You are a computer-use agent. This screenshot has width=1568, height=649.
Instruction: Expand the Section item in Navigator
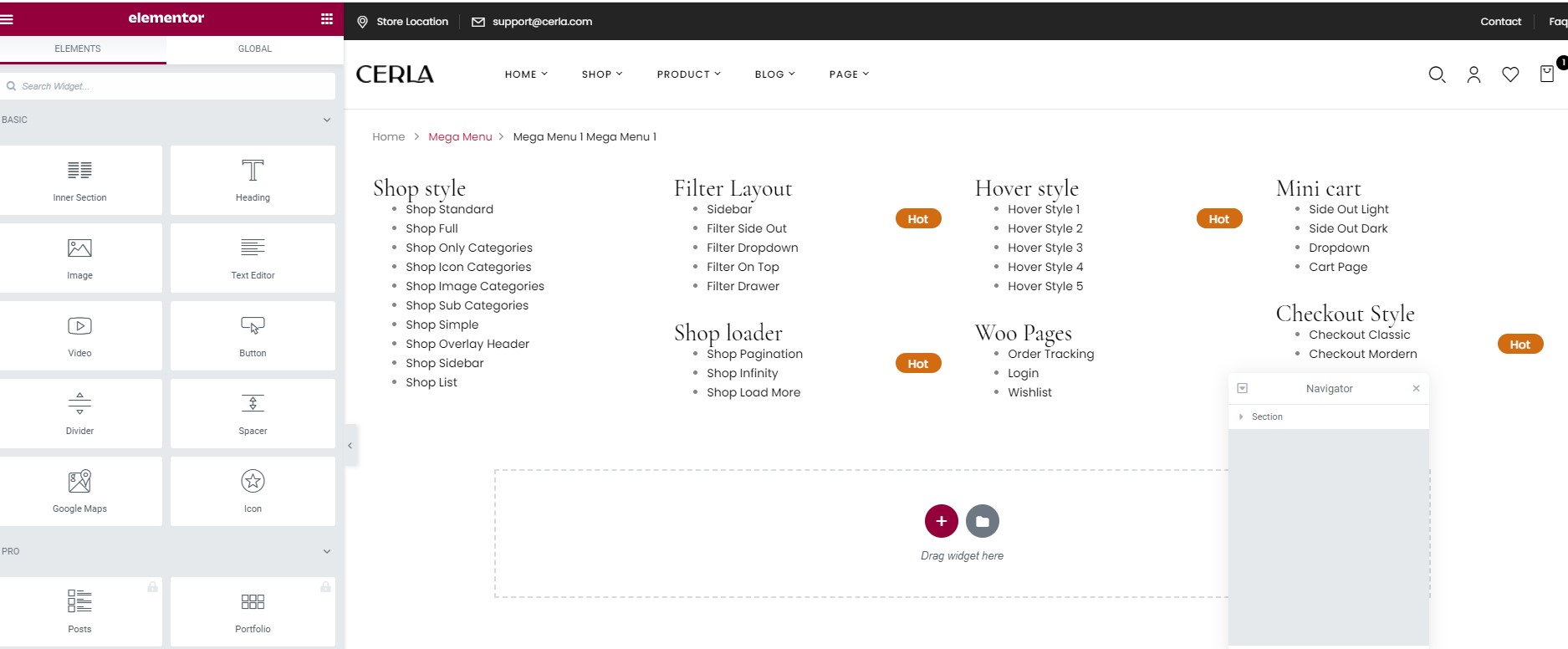(1241, 416)
